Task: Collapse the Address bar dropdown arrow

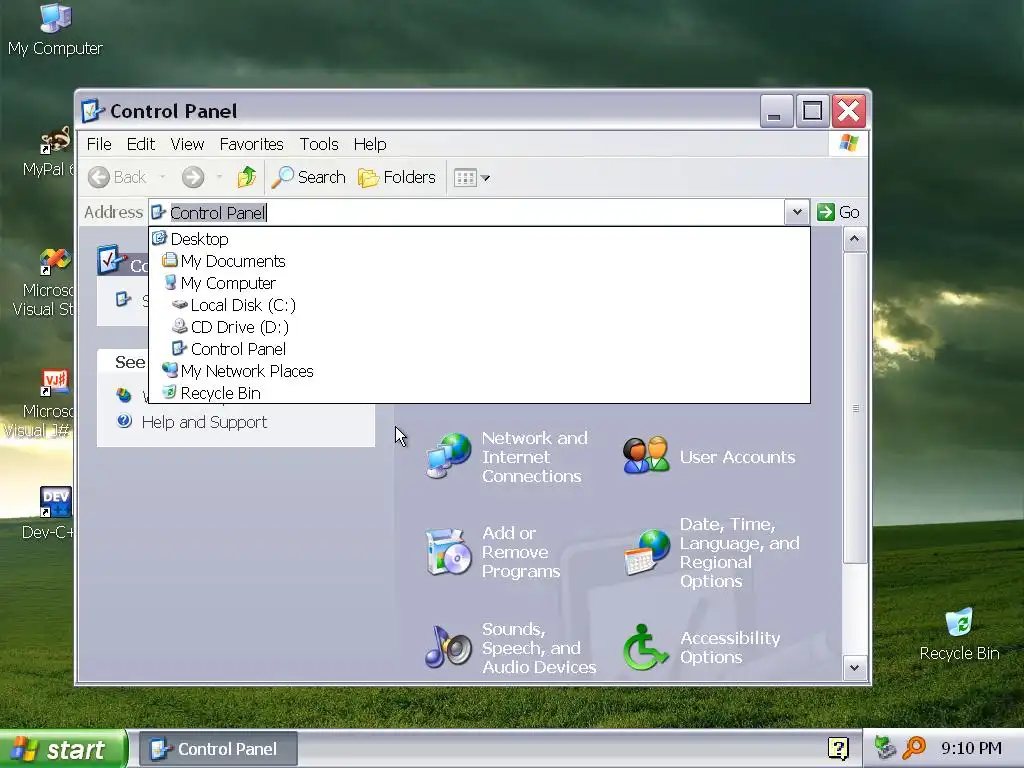Action: [797, 212]
